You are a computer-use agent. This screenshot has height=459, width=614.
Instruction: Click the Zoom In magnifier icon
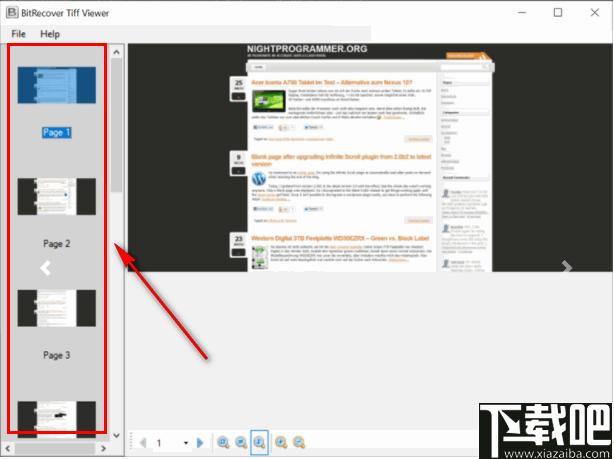click(x=281, y=442)
